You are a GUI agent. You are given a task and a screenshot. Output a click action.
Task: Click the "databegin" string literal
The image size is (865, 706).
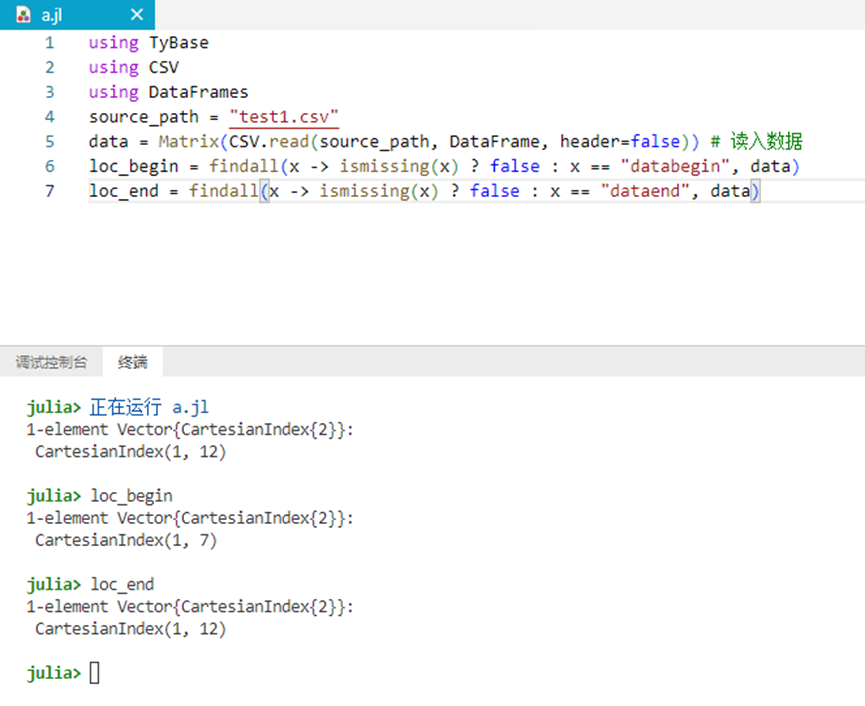point(676,167)
